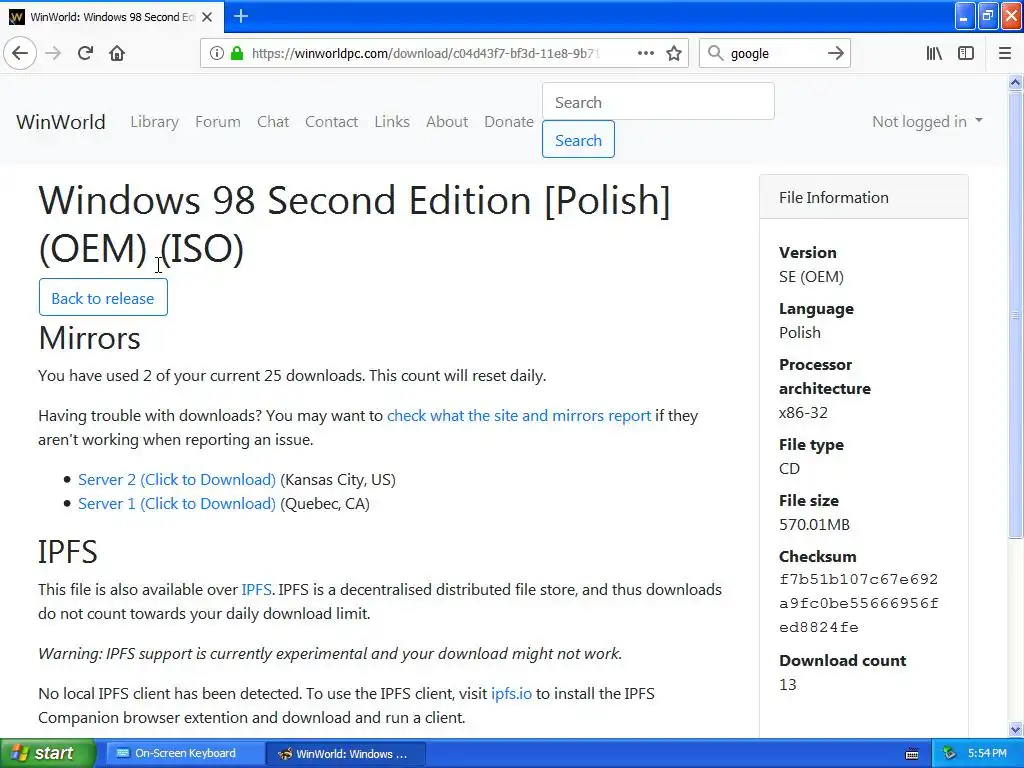Viewport: 1024px width, 768px height.
Task: Click the 5:54 PM clock
Action: point(987,754)
